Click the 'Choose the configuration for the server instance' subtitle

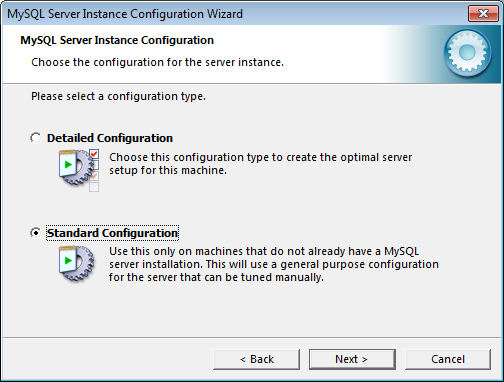point(157,62)
